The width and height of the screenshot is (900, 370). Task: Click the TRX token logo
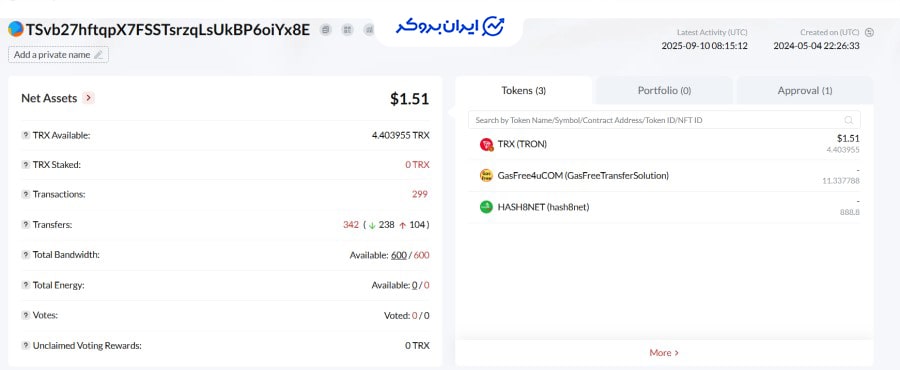pyautogui.click(x=486, y=145)
